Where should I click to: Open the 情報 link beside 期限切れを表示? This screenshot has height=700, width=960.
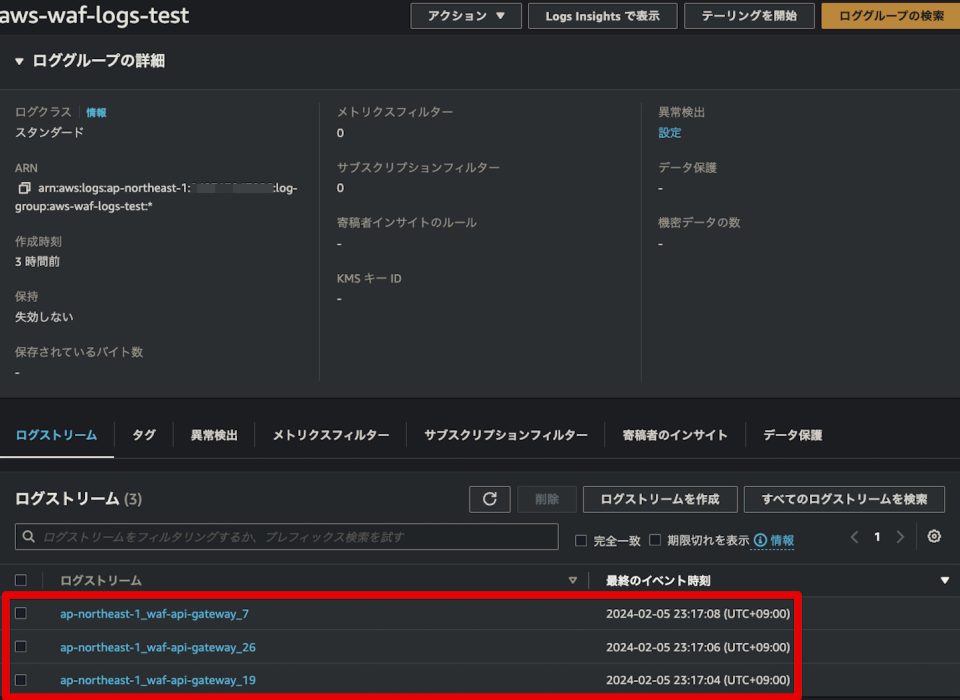(782, 540)
